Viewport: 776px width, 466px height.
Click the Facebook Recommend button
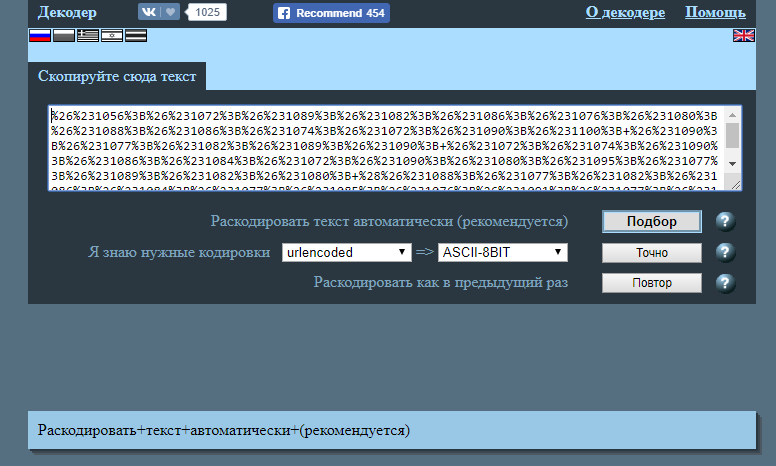click(331, 13)
